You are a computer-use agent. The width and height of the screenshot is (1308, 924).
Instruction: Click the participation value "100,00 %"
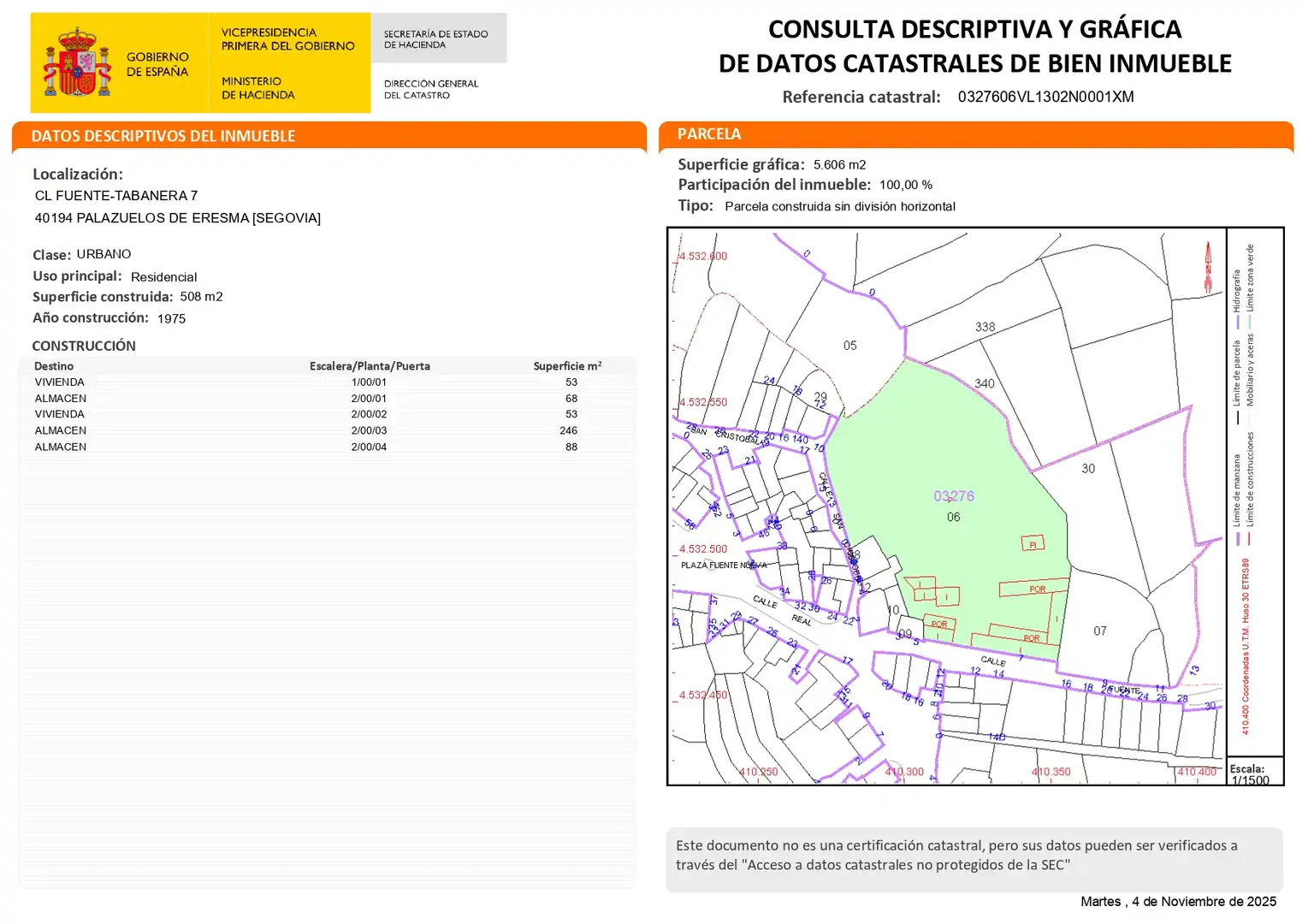pos(906,185)
